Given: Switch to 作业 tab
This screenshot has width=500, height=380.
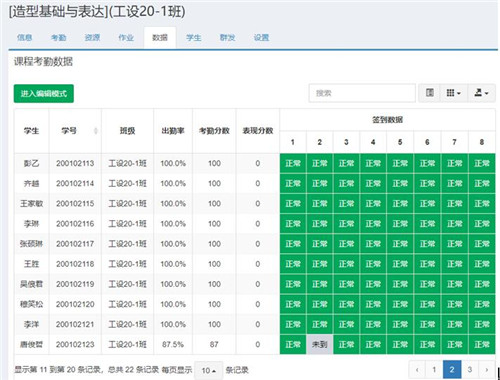Looking at the screenshot, I should (x=126, y=38).
